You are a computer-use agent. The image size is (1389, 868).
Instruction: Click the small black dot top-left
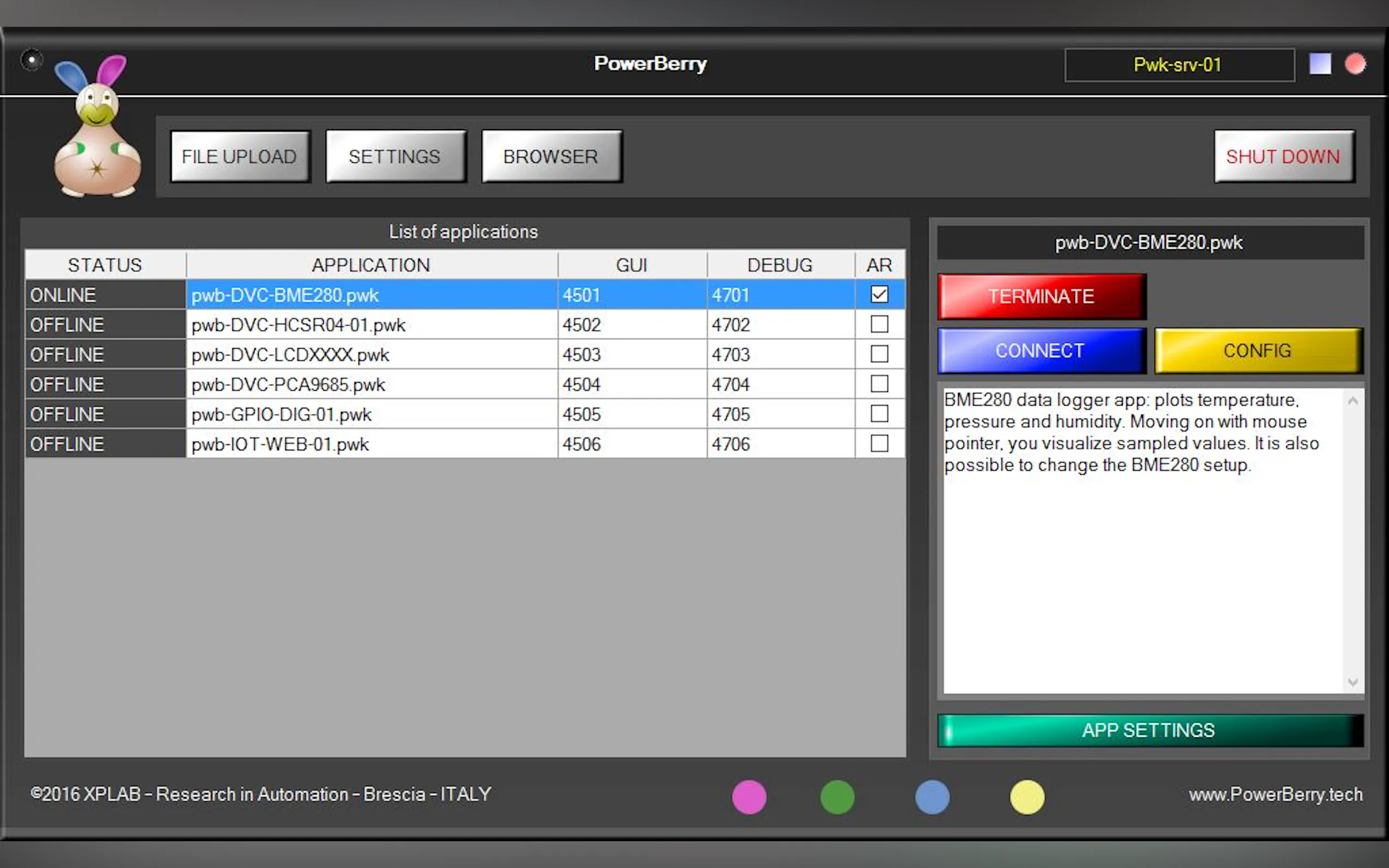pyautogui.click(x=32, y=59)
